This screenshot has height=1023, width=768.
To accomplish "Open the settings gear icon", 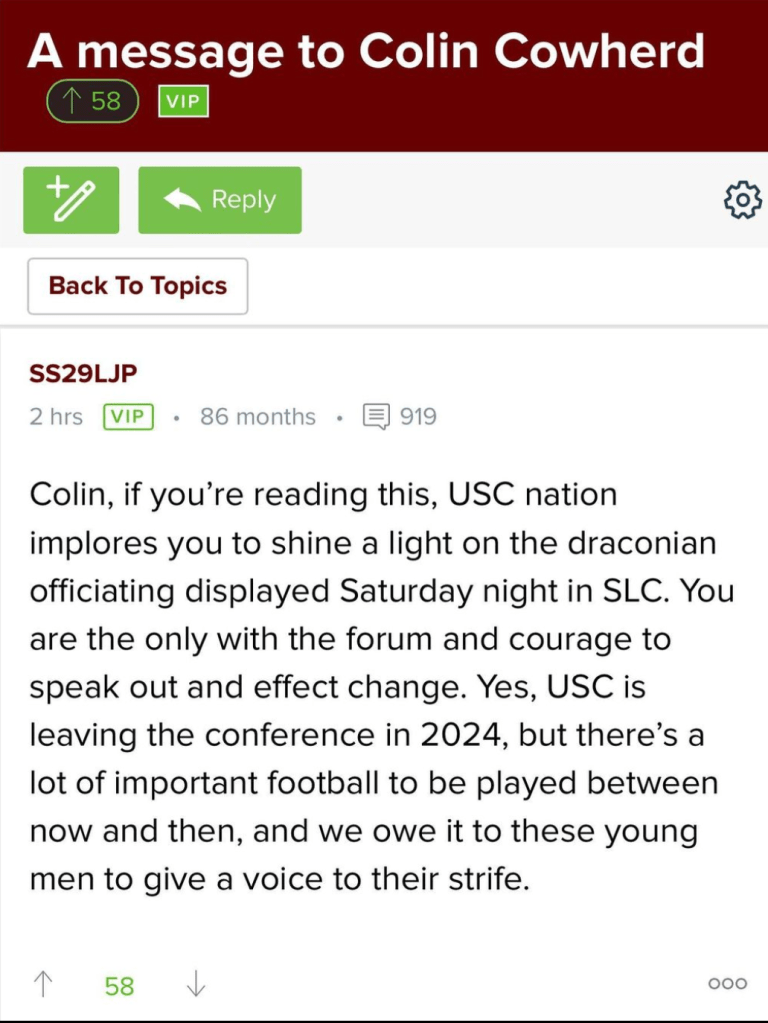I will coord(742,201).
